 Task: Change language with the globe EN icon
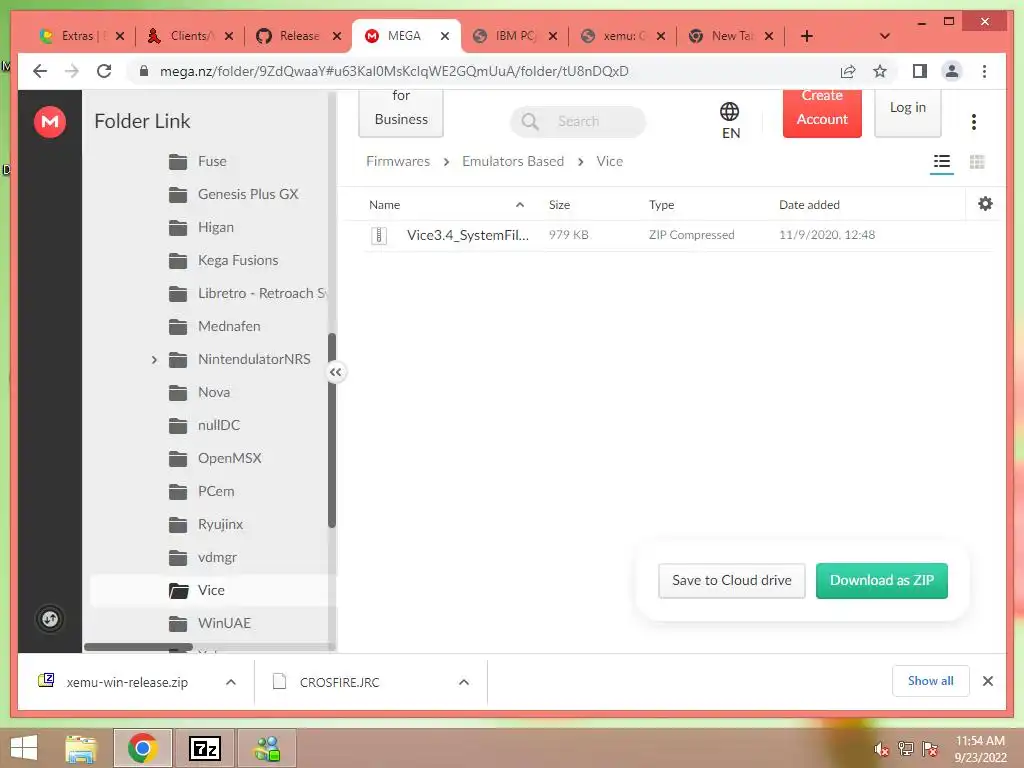pyautogui.click(x=730, y=120)
